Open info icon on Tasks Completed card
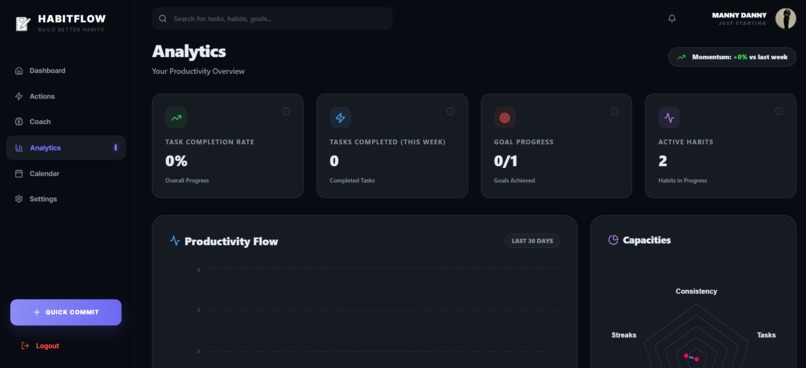This screenshot has height=368, width=806. (x=450, y=111)
